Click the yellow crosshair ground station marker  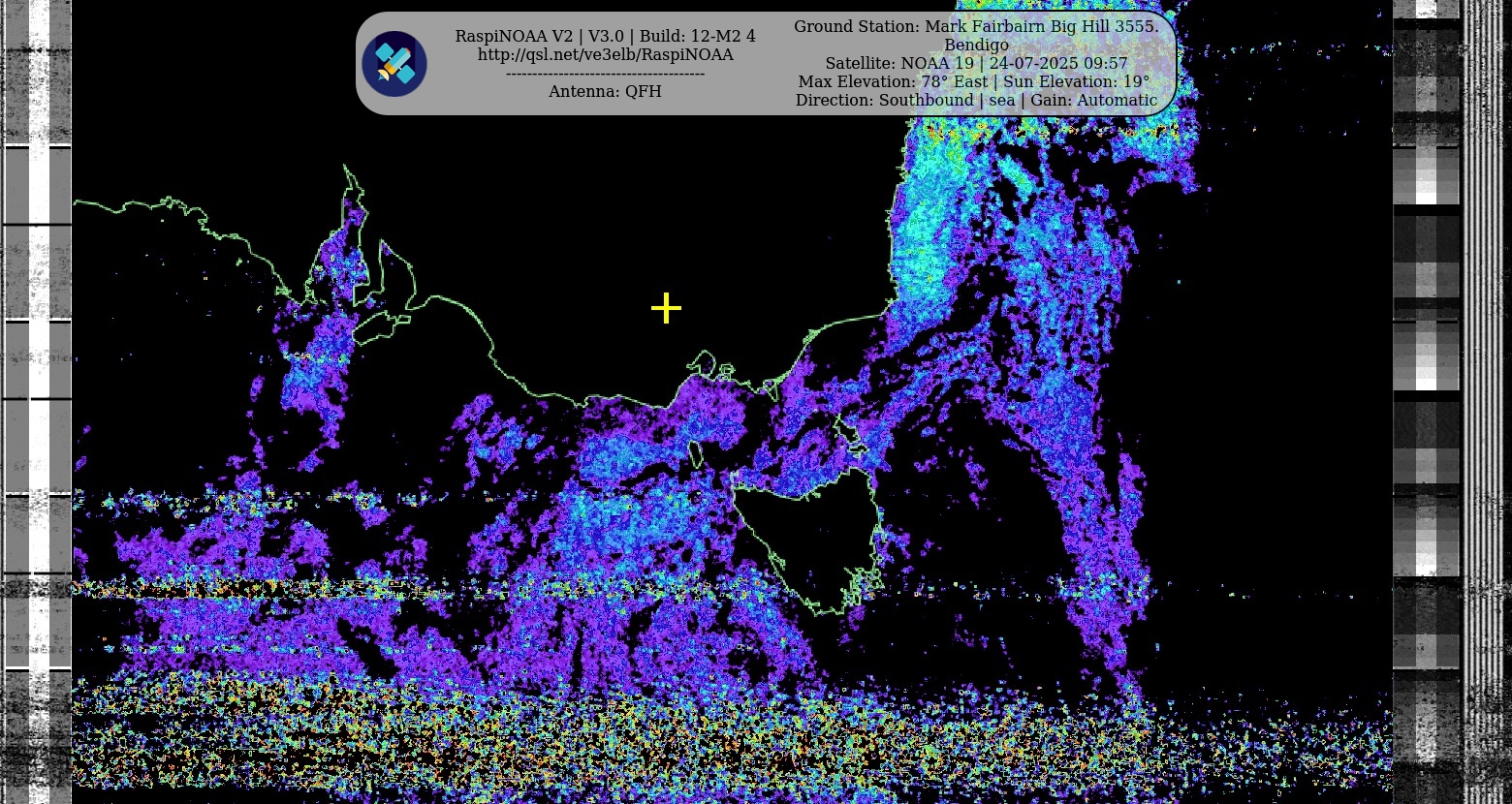(666, 308)
